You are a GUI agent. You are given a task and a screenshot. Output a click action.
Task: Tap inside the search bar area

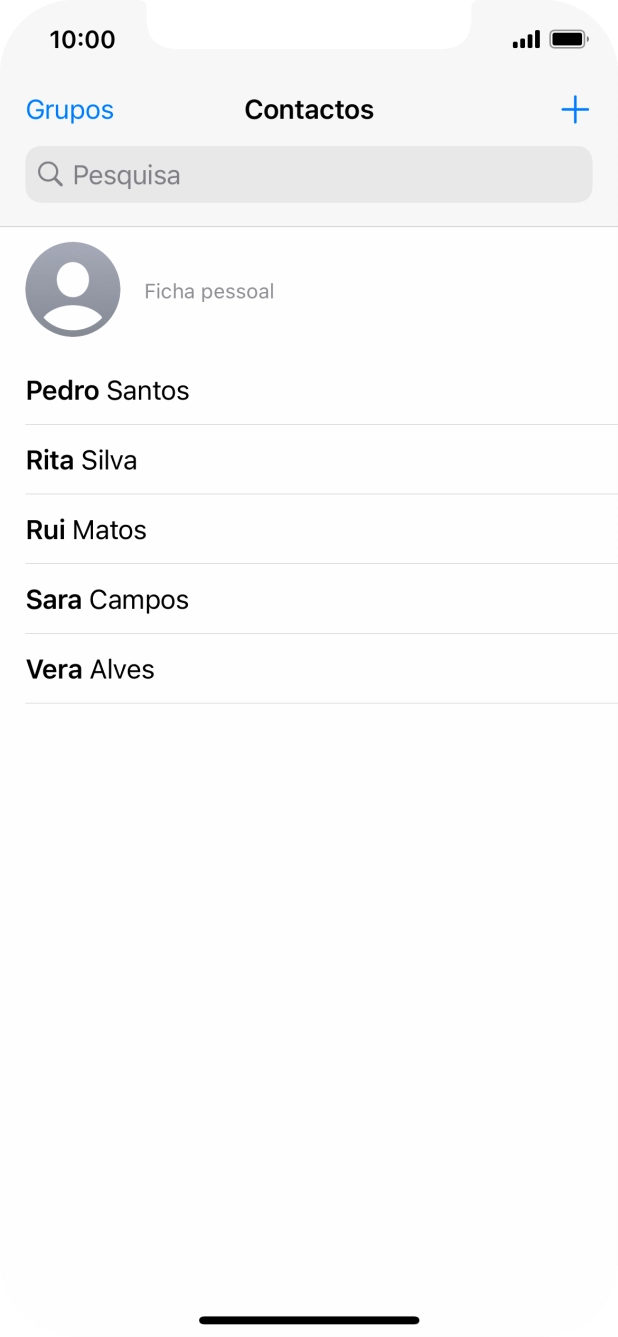point(308,174)
